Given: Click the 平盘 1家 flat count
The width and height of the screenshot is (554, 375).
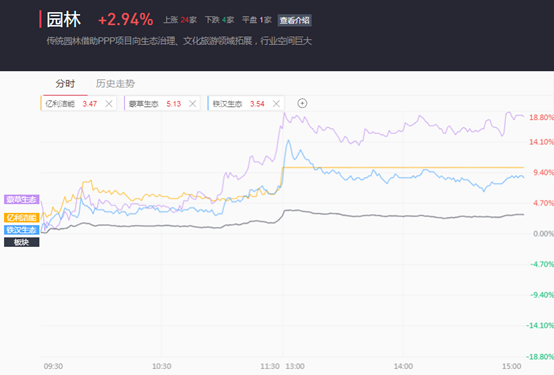Looking at the screenshot, I should tap(257, 20).
